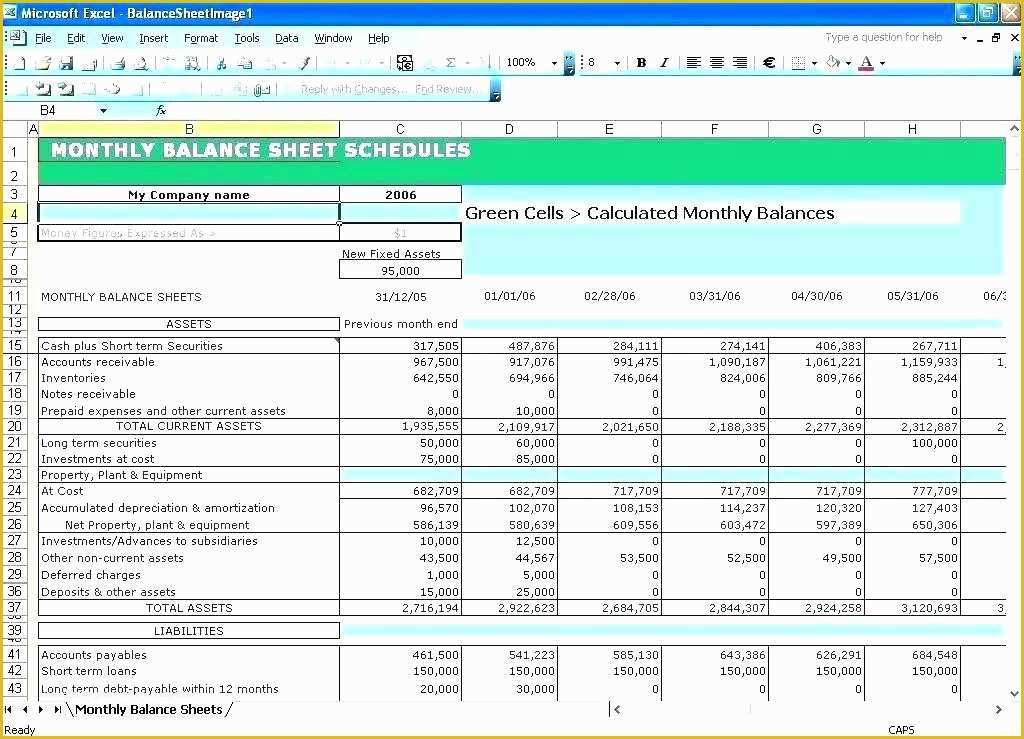
Task: Go to first sheet tab arrow
Action: 8,709
